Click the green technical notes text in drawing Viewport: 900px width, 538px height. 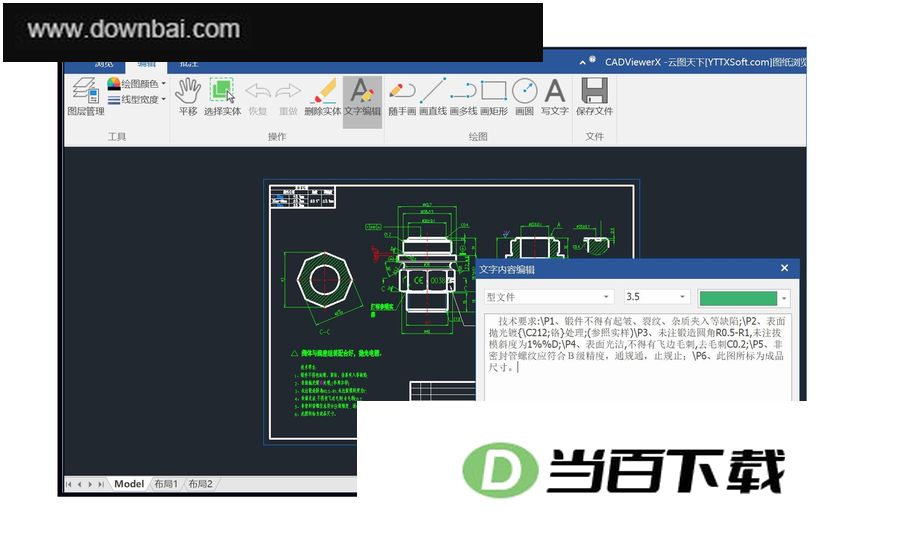pos(331,389)
